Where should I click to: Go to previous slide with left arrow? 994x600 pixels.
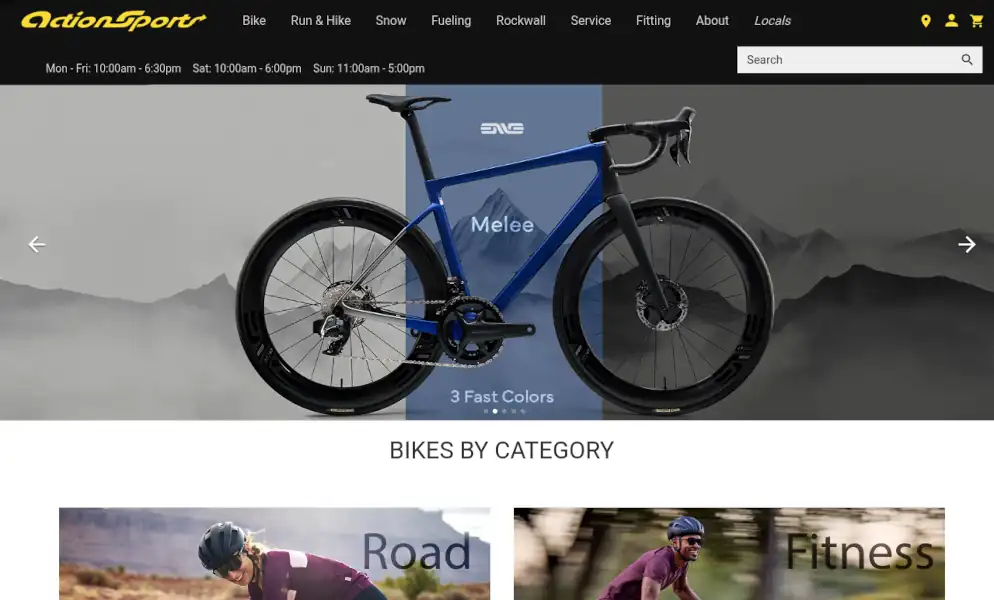(37, 244)
